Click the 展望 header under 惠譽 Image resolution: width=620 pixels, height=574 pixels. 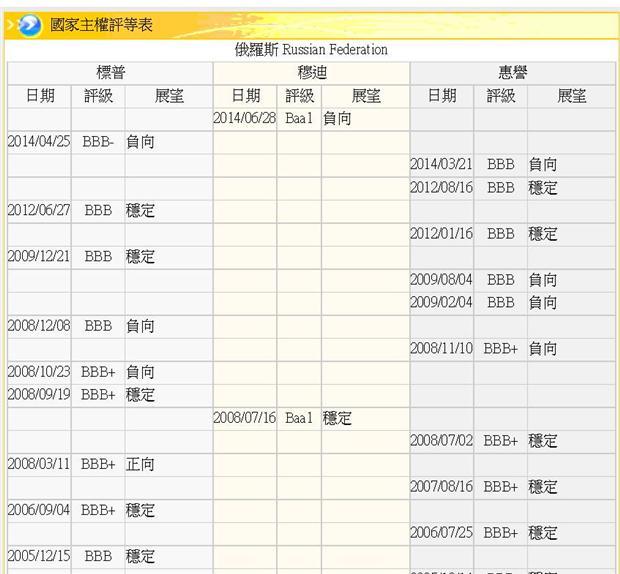[571, 96]
